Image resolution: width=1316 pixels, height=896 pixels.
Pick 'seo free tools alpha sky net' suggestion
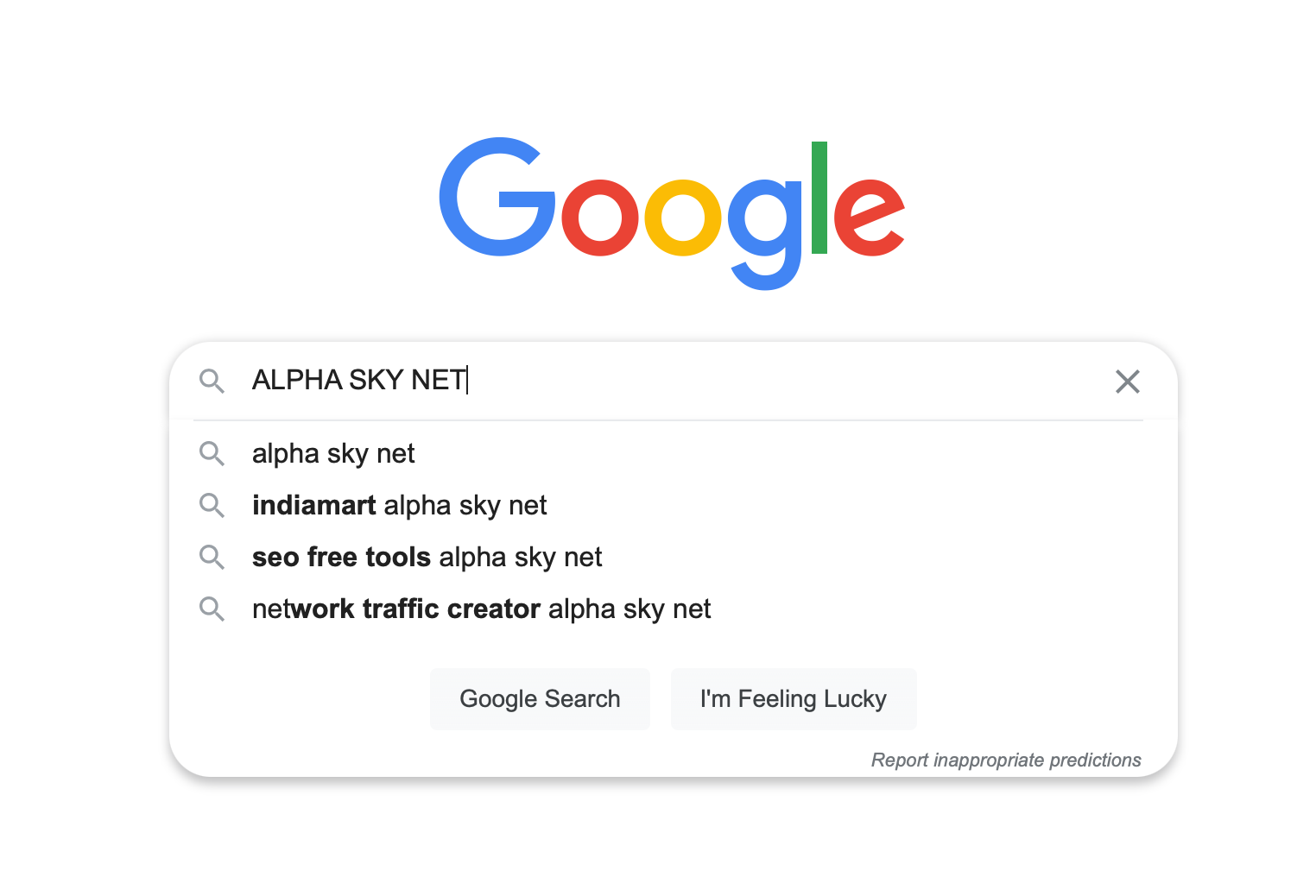[427, 558]
